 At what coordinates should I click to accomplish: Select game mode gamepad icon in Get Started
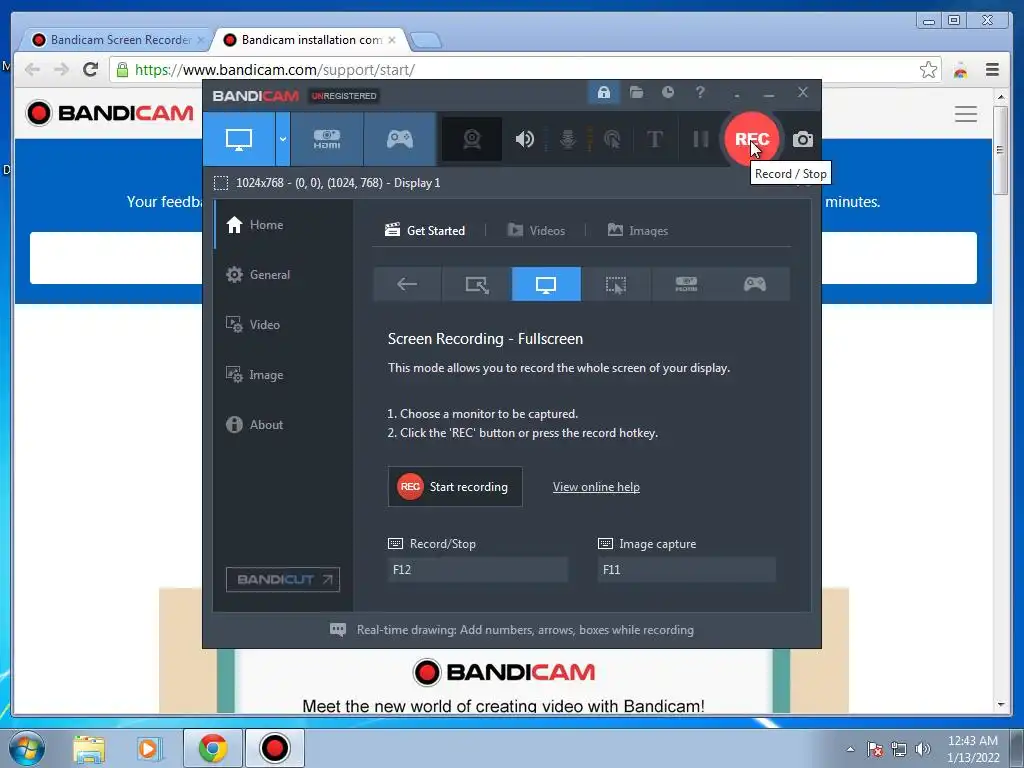pos(755,284)
